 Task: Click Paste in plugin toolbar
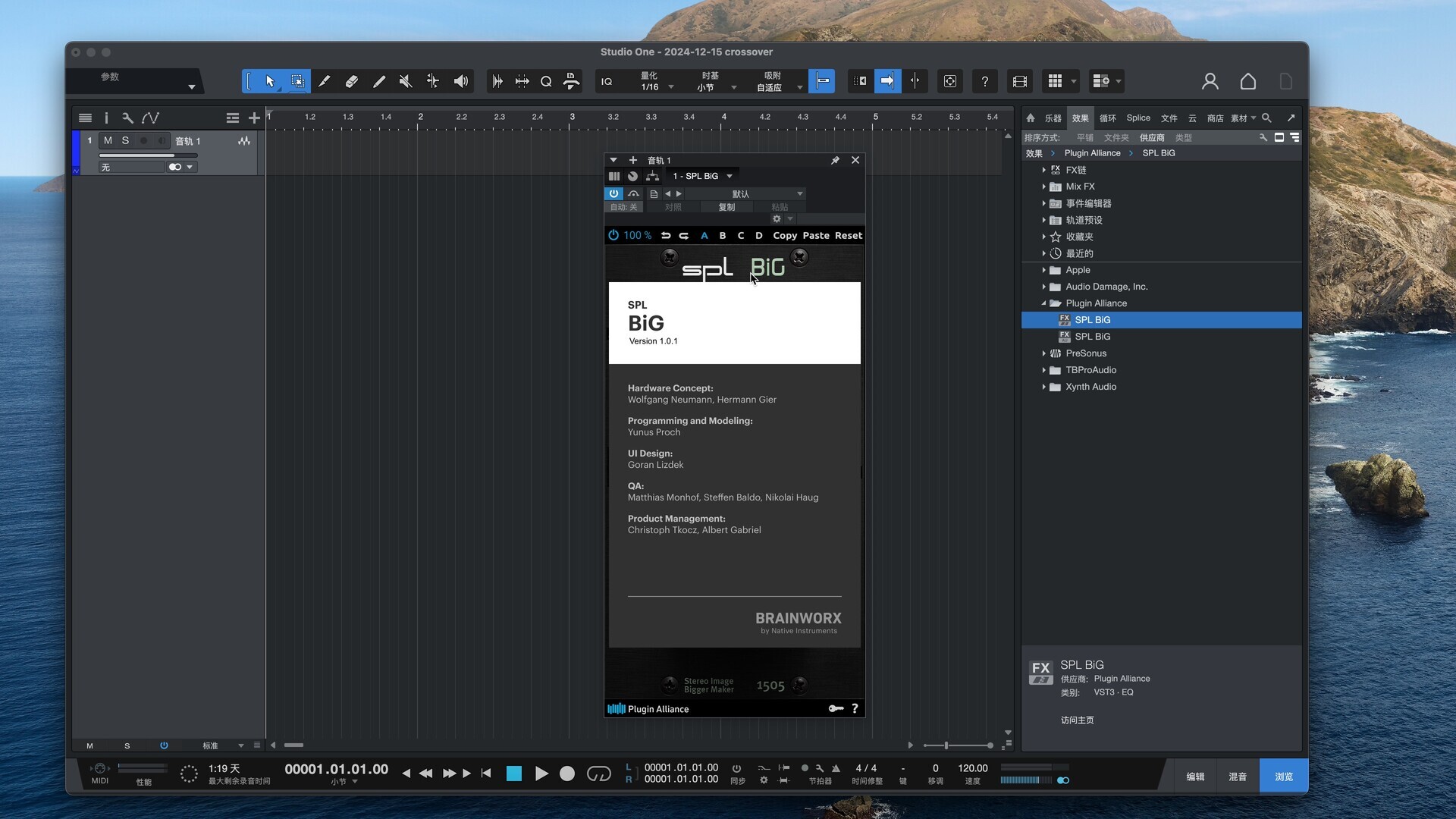[x=816, y=236]
